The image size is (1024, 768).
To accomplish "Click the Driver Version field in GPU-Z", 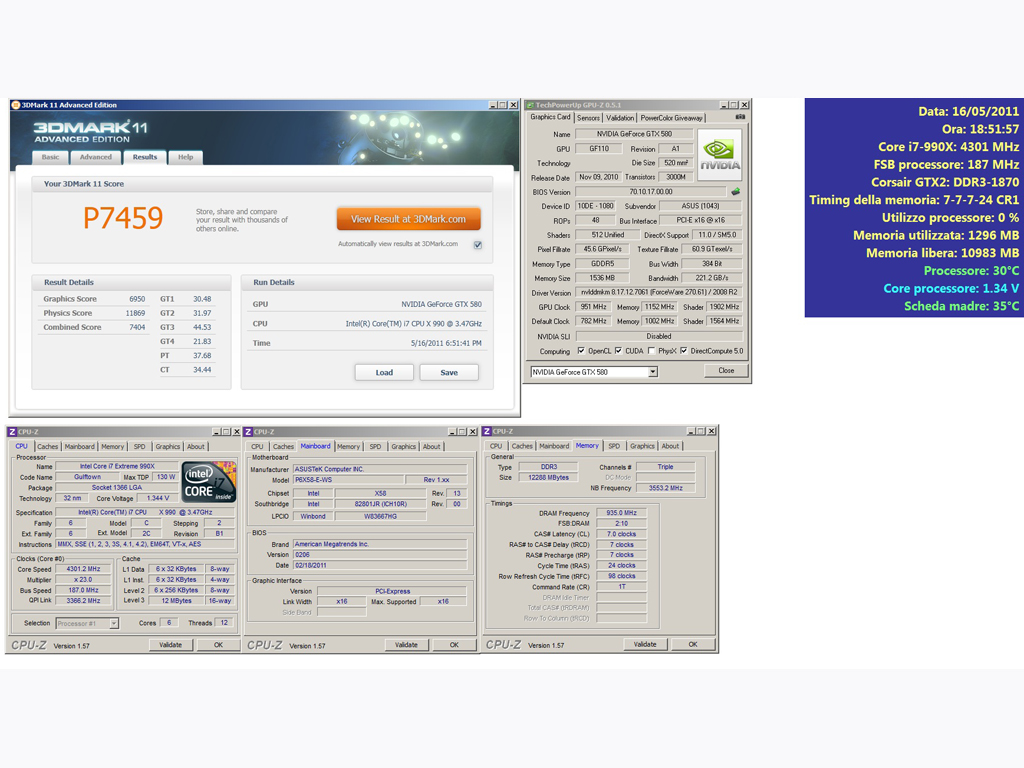I will click(x=659, y=293).
